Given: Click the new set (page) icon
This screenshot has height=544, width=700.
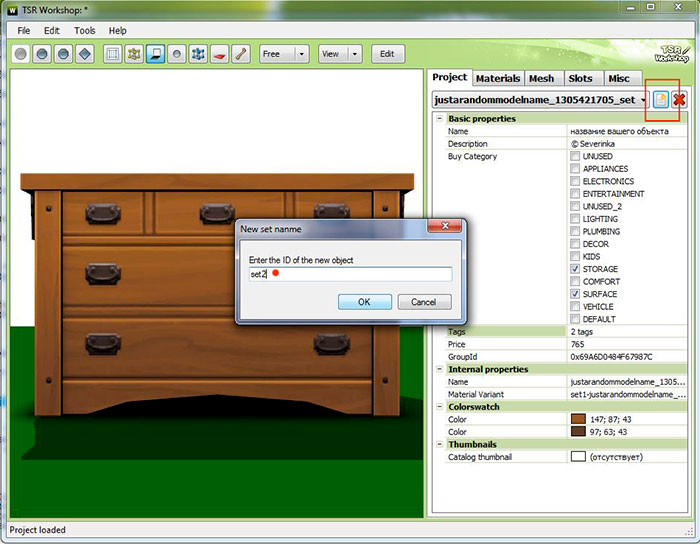Looking at the screenshot, I should click(x=661, y=99).
